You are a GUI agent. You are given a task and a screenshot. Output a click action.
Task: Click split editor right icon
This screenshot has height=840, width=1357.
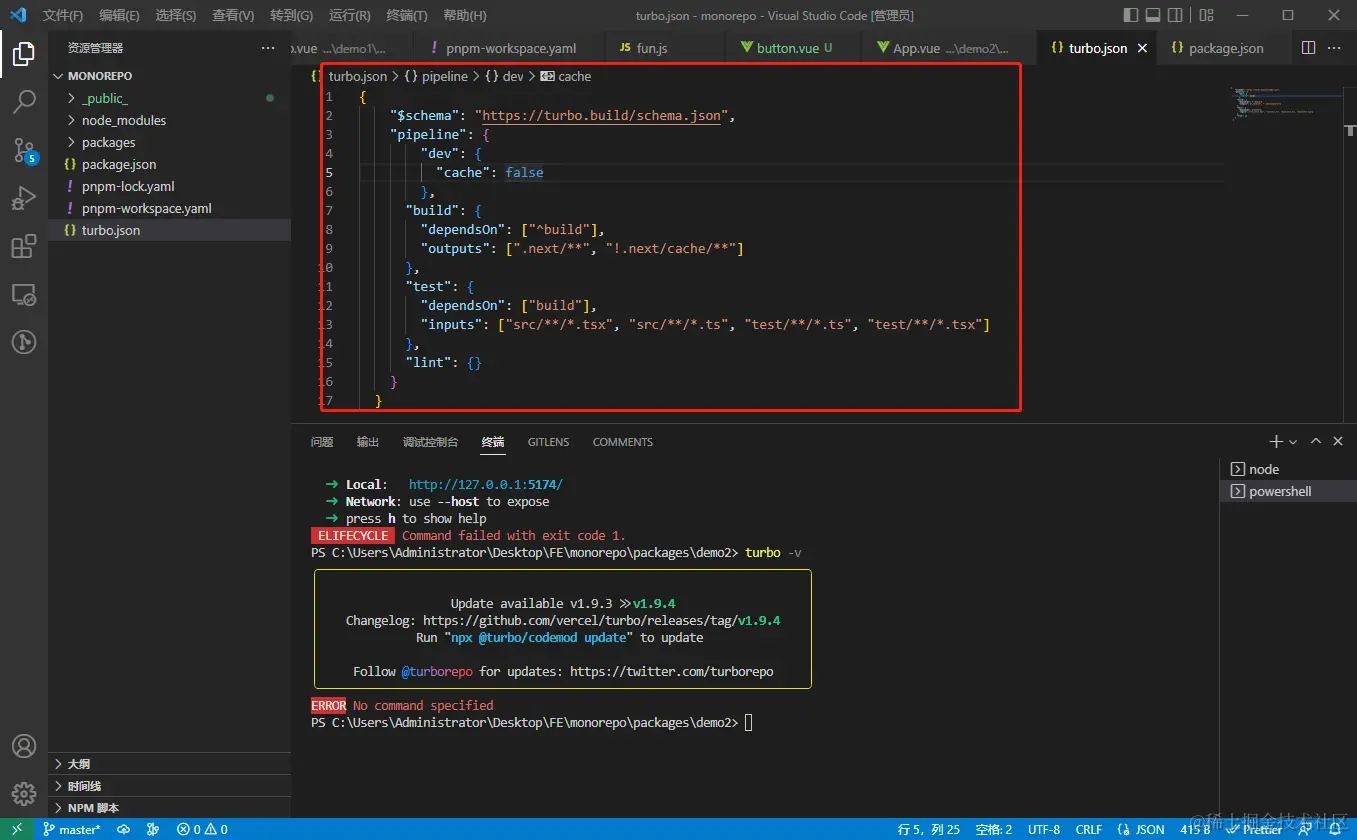coord(1308,48)
